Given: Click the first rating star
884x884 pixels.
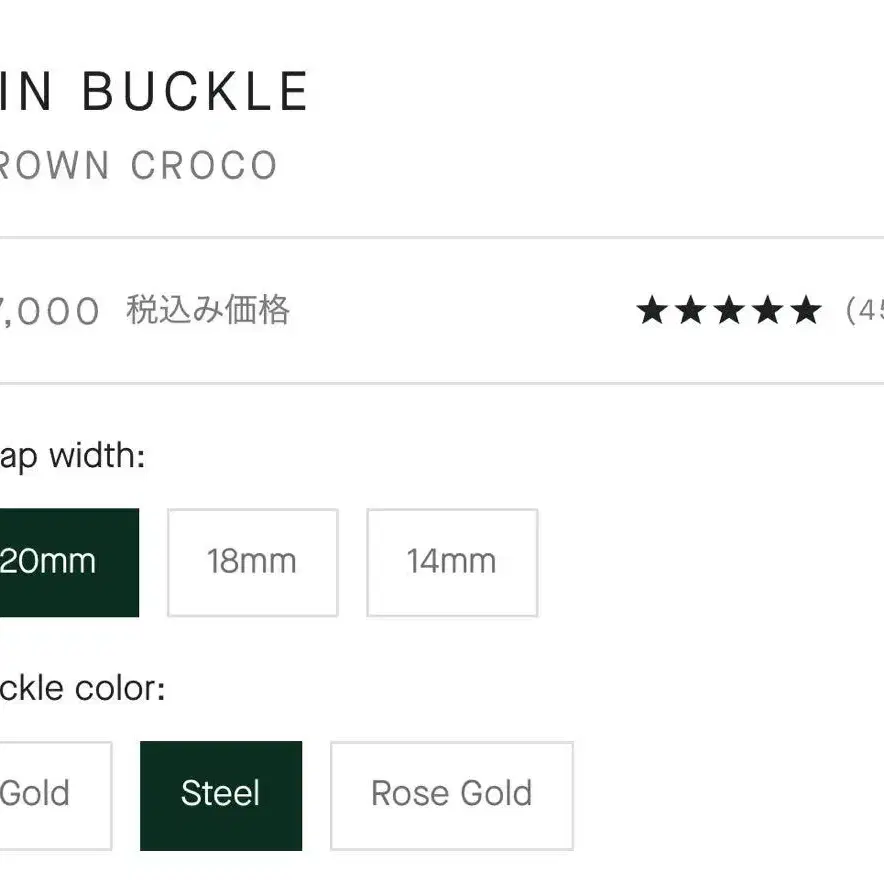Looking at the screenshot, I should (x=652, y=311).
